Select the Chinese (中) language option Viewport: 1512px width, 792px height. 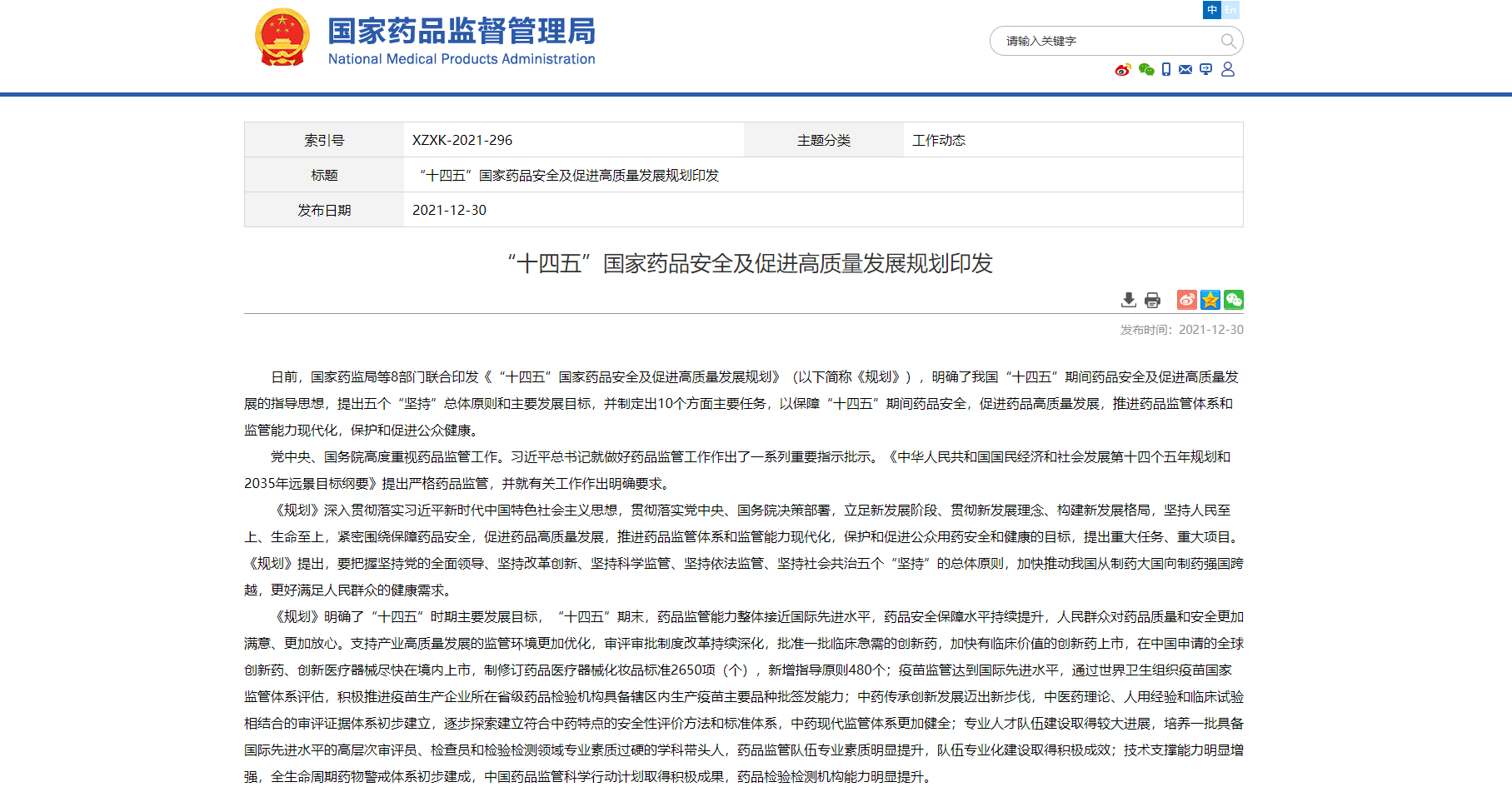coord(1212,10)
